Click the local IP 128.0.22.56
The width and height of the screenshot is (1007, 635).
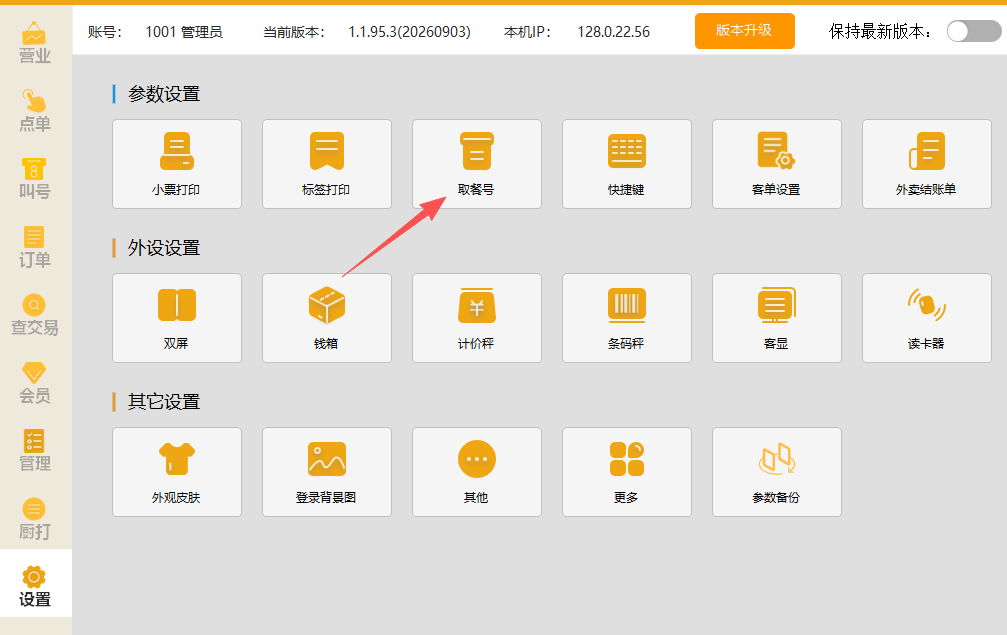(x=613, y=31)
